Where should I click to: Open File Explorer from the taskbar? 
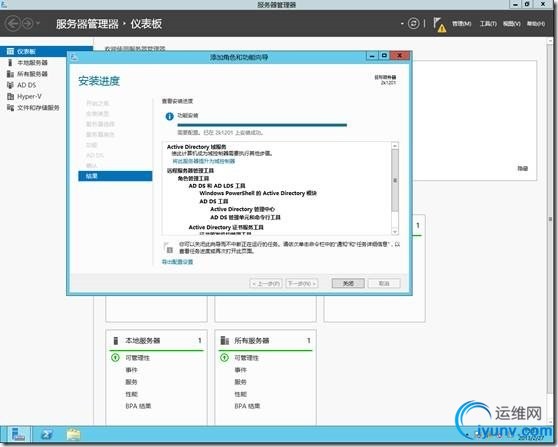(x=73, y=435)
